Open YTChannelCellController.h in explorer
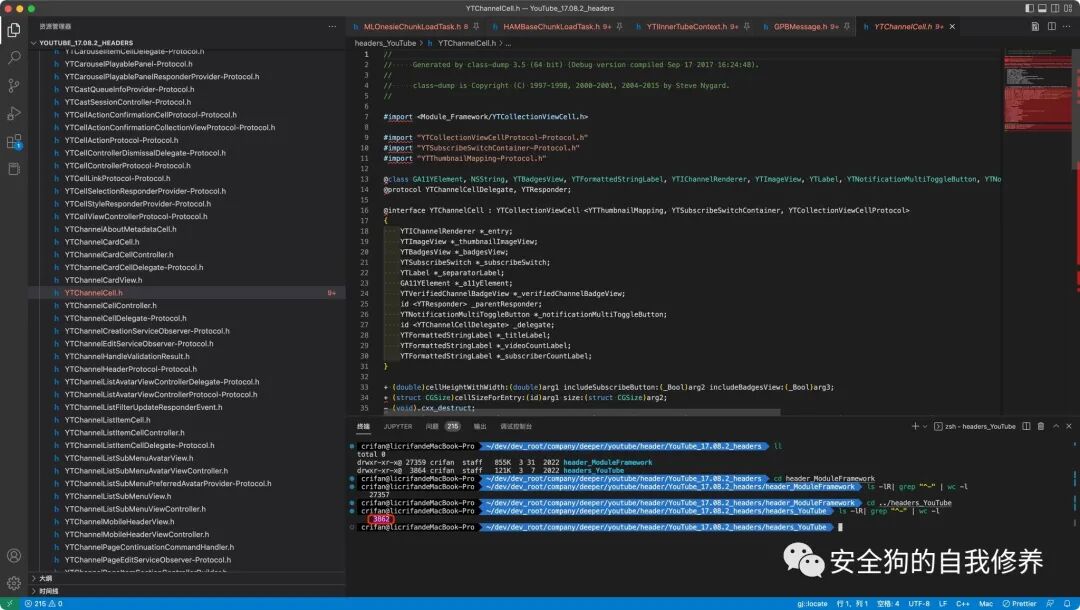Image resolution: width=1080 pixels, height=610 pixels. pos(110,306)
